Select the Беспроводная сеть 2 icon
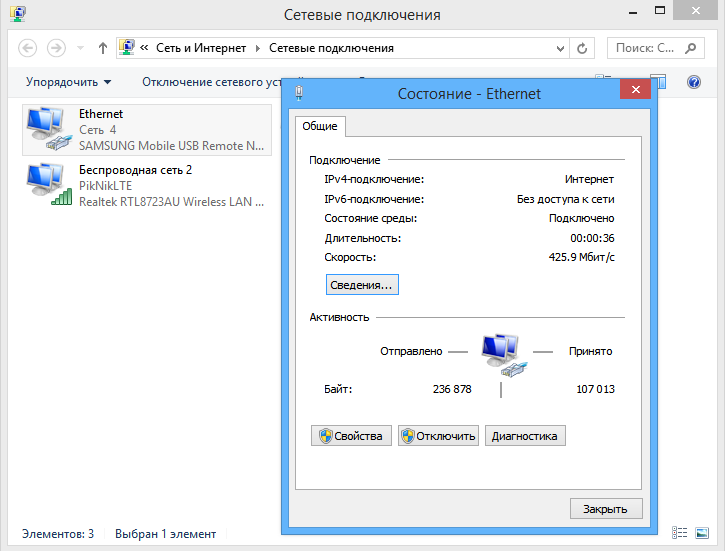This screenshot has height=551, width=725. coord(49,184)
